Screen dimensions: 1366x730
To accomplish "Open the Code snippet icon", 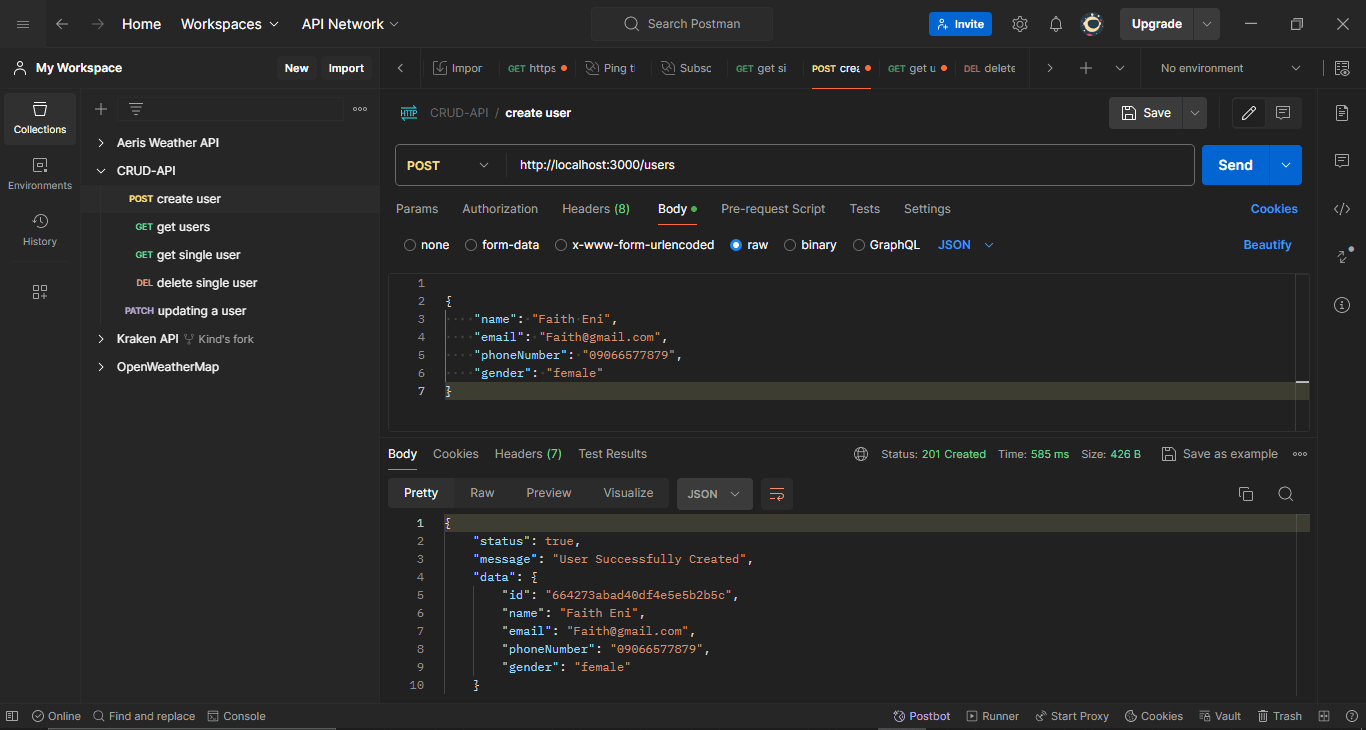I will click(x=1342, y=209).
